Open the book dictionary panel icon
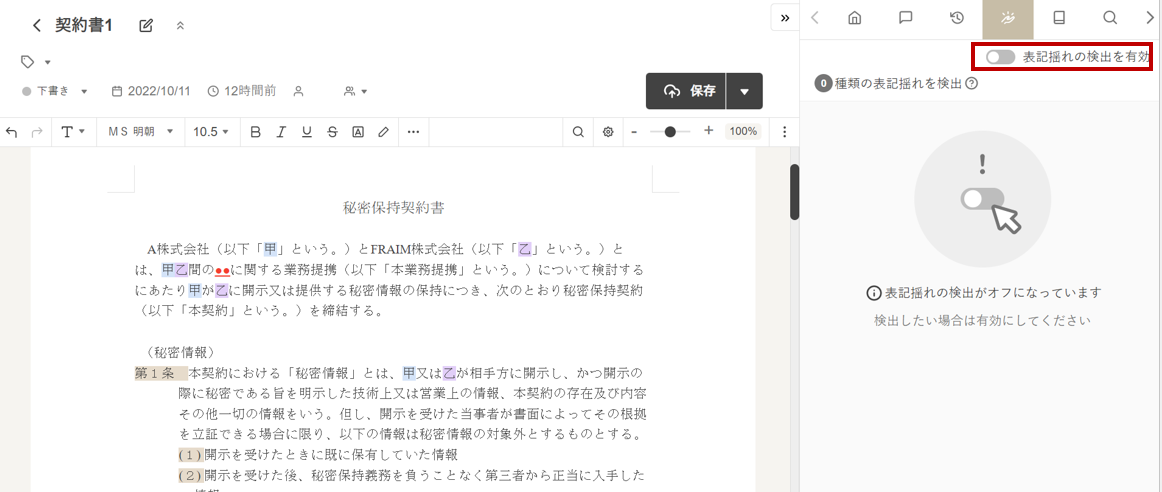 tap(1059, 18)
